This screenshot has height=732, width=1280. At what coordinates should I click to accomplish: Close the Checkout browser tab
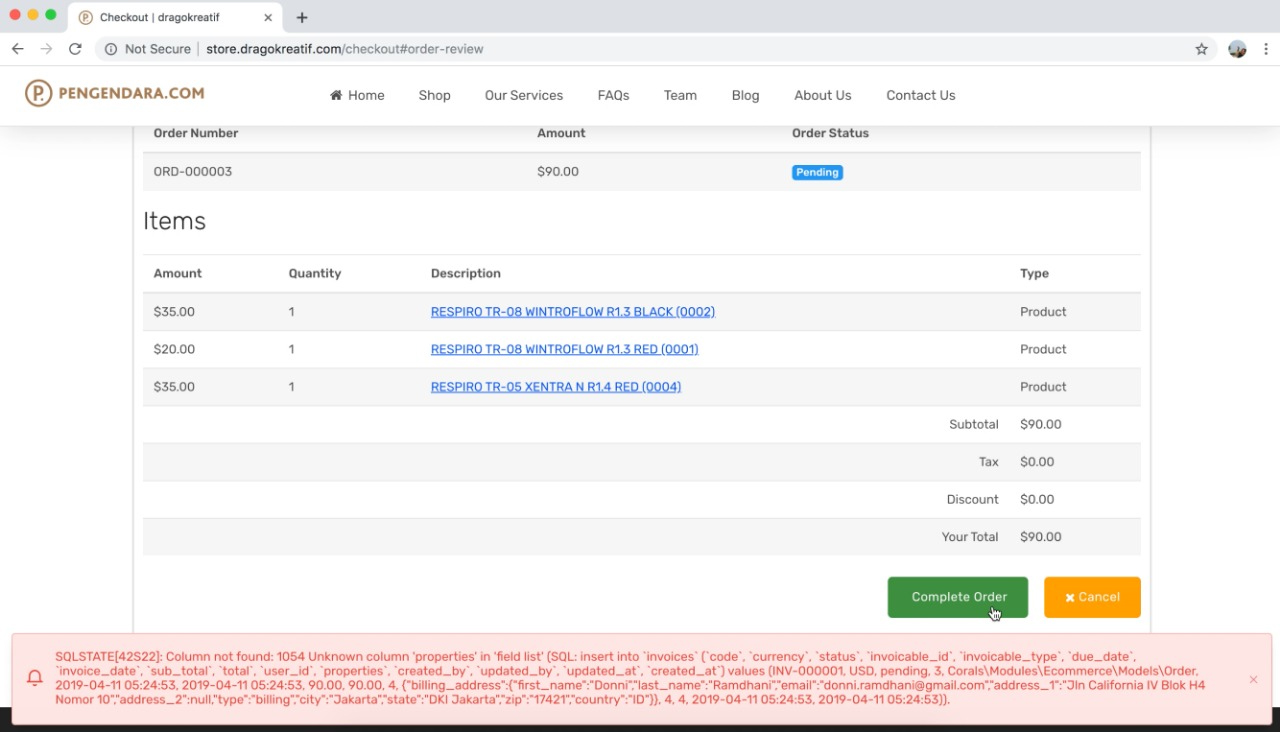click(268, 17)
